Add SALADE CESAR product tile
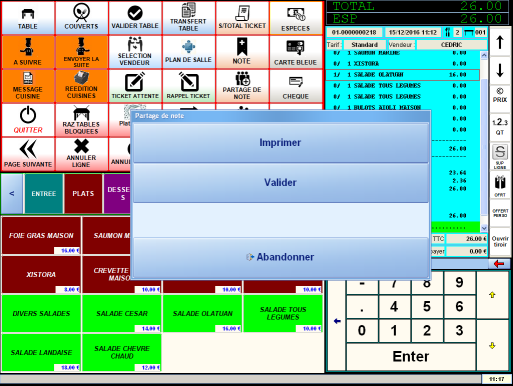Image resolution: width=513 pixels, height=386 pixels. 122,314
